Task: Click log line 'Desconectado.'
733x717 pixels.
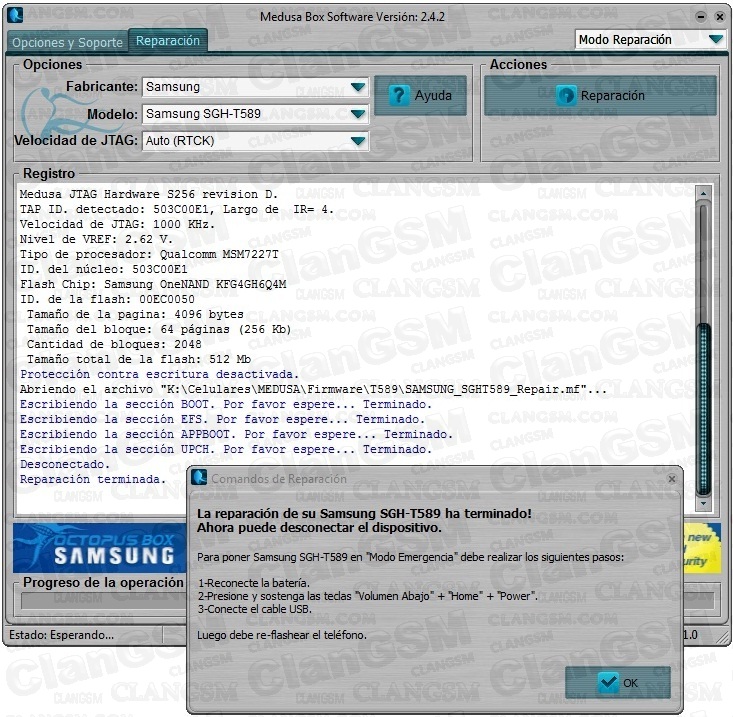Action: click(65, 464)
